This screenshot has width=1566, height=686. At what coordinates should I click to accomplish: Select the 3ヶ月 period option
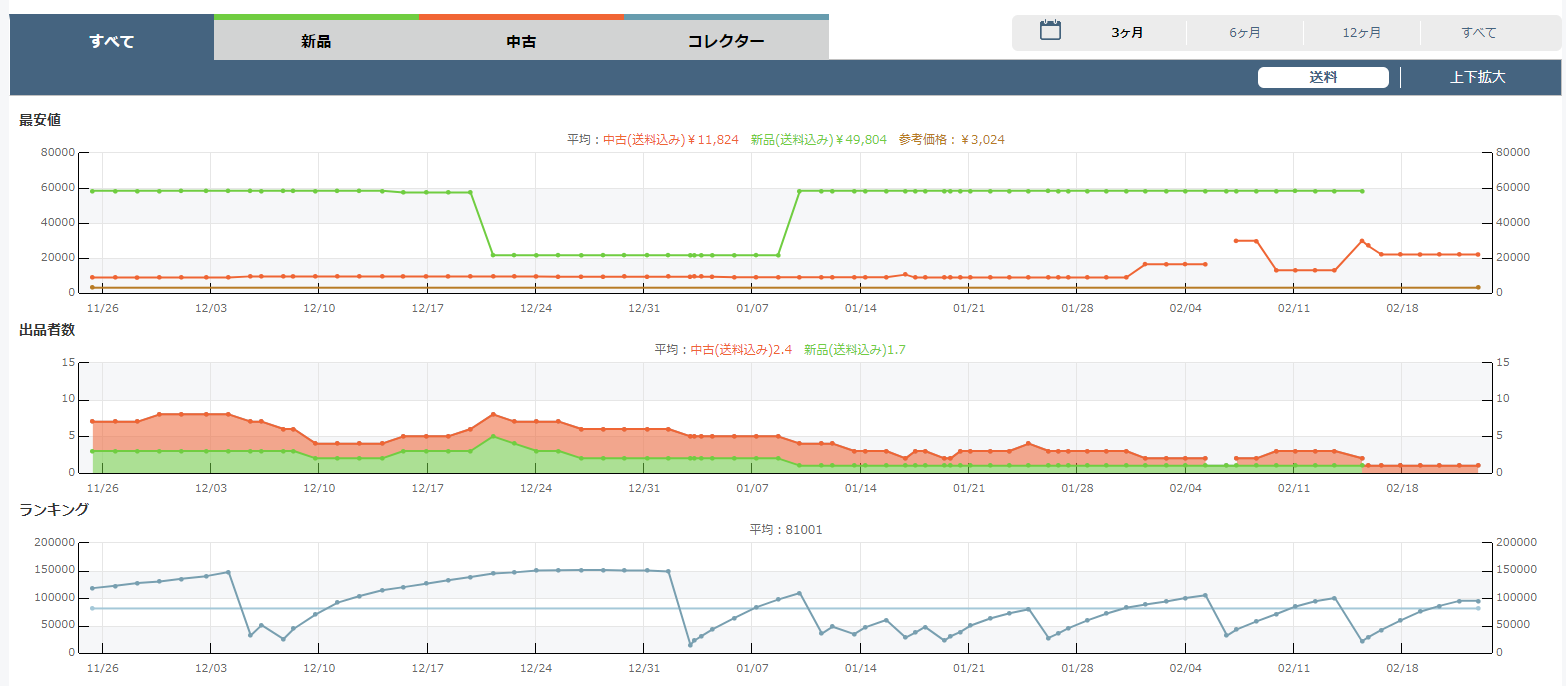point(1127,33)
